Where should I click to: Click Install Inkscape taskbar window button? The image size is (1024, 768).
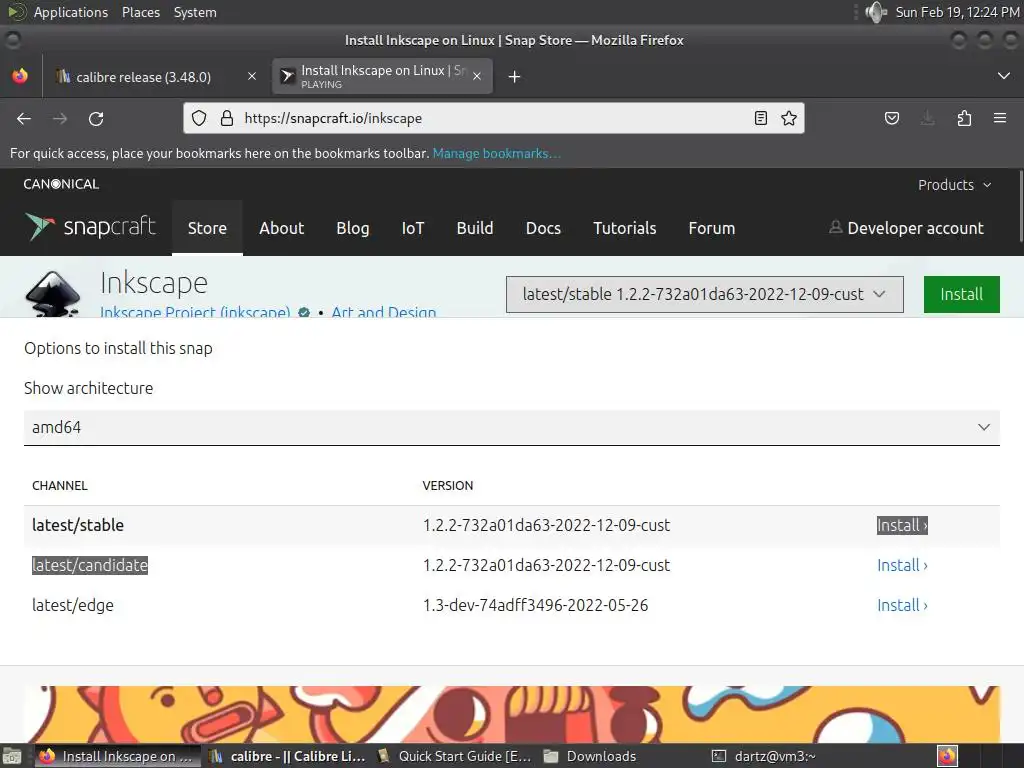coord(116,756)
